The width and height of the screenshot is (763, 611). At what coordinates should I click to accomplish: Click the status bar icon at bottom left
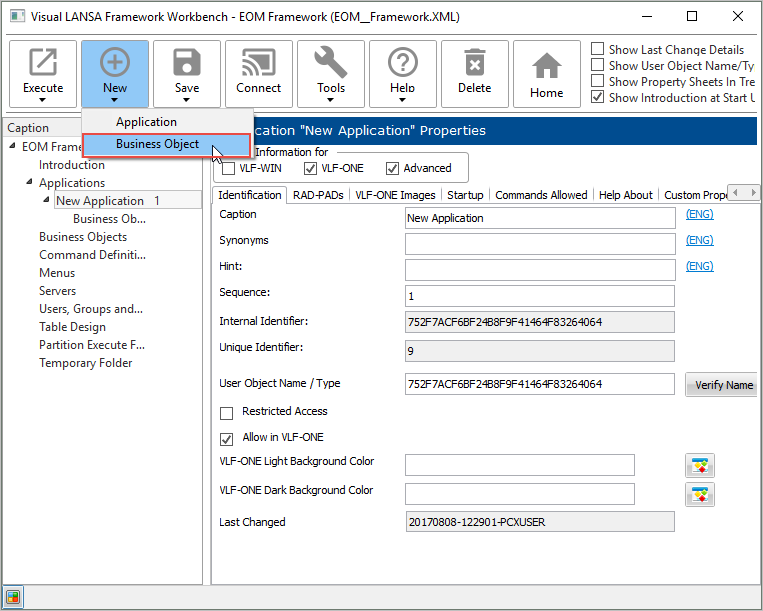(14, 598)
